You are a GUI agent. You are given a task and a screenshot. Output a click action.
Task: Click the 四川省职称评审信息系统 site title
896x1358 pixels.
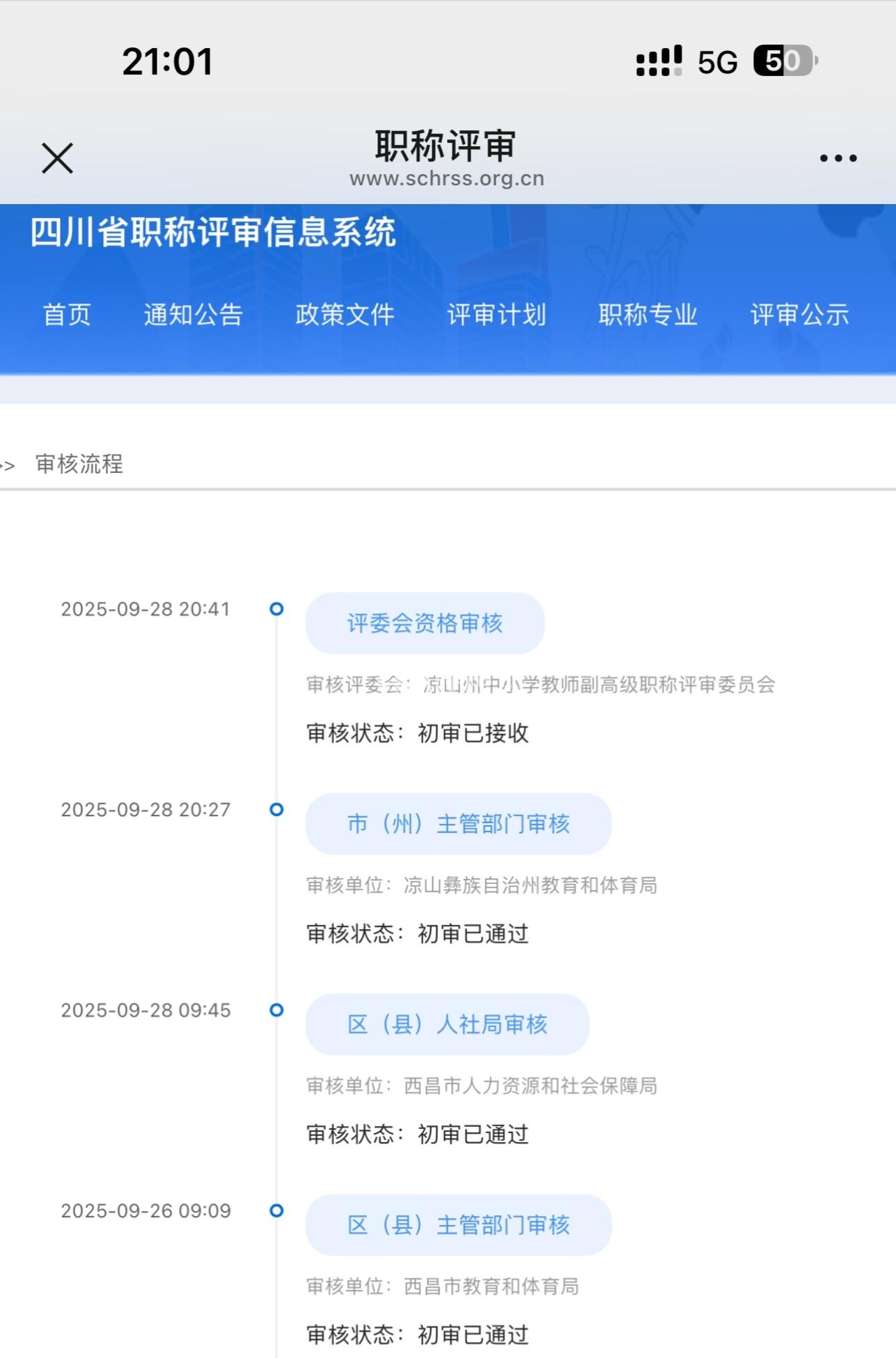[213, 233]
